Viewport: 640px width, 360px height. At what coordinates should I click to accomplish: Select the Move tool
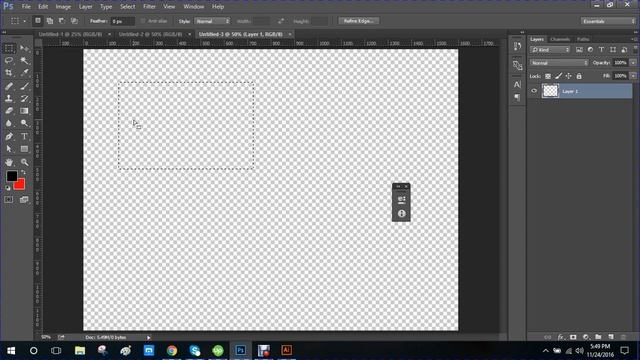tap(24, 48)
